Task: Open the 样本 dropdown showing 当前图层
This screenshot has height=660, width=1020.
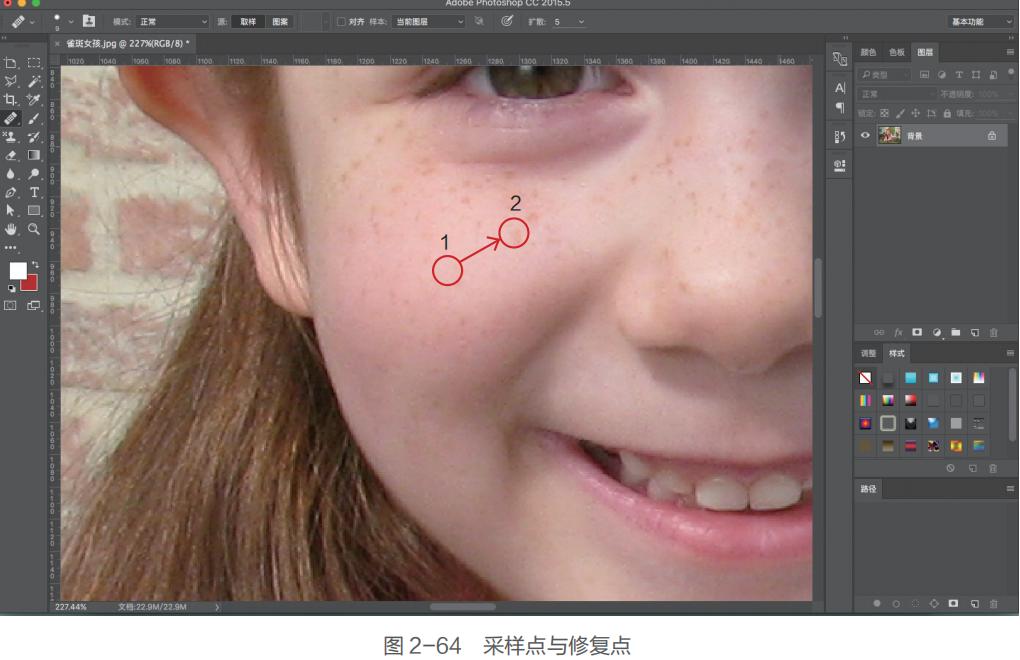Action: (x=428, y=21)
